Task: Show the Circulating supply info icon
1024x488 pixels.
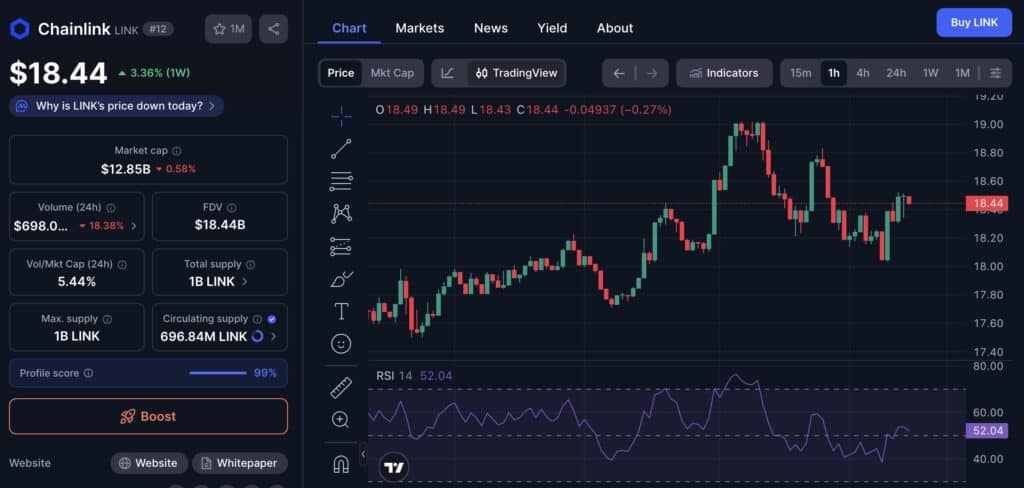Action: tap(257, 319)
